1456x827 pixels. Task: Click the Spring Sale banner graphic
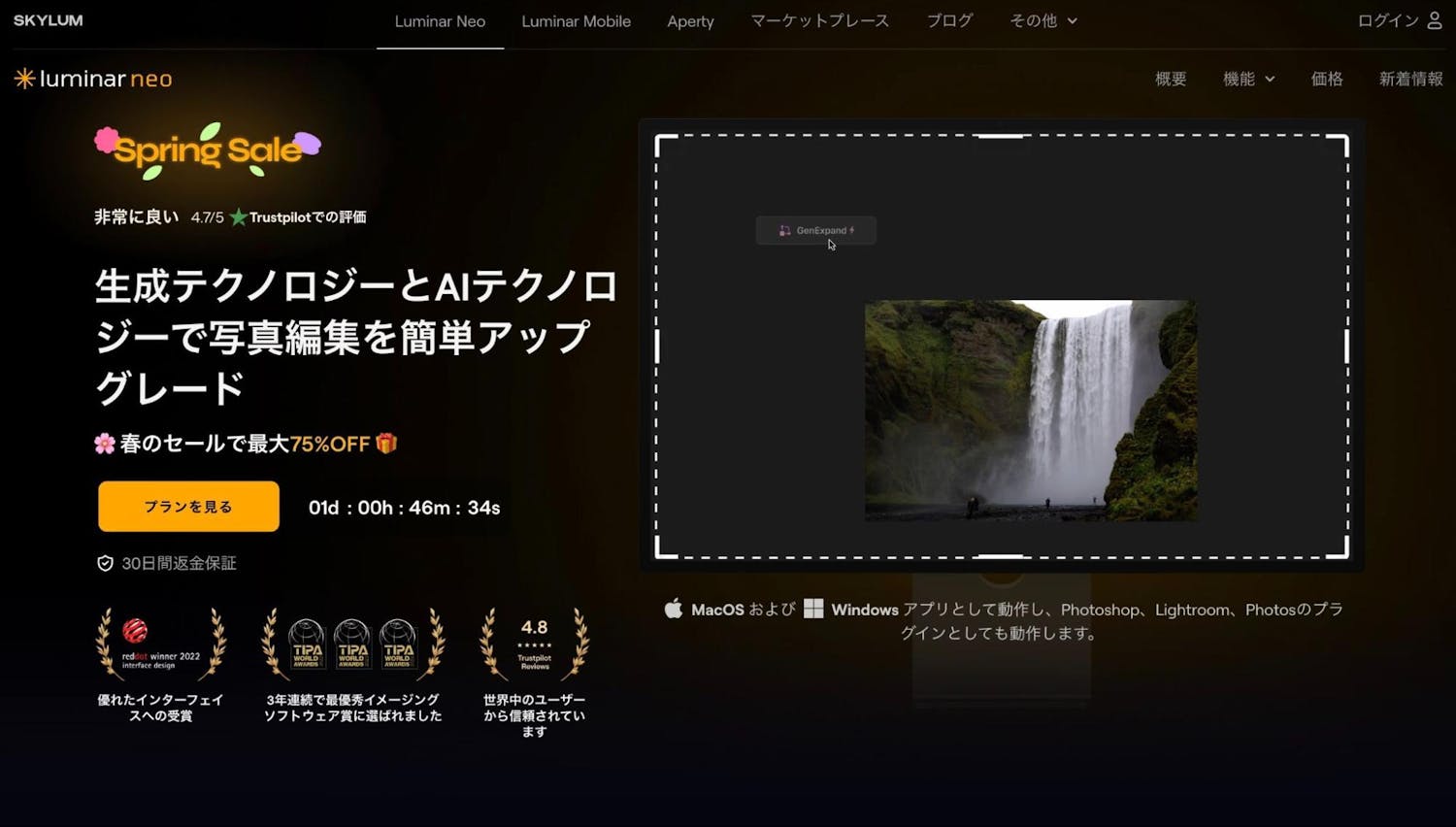click(207, 150)
